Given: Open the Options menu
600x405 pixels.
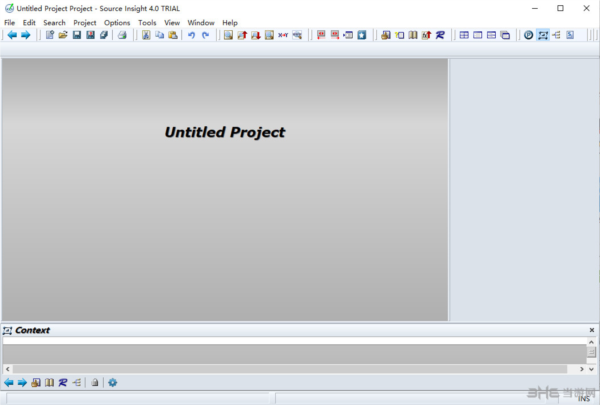Looking at the screenshot, I should (x=117, y=23).
